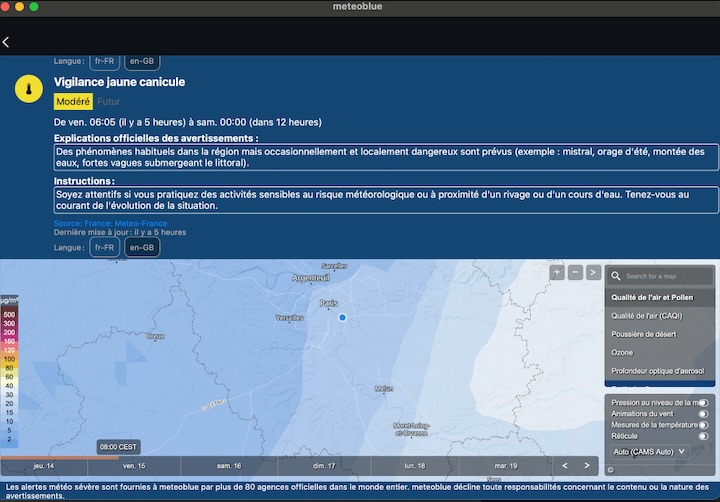Viewport: 720px width, 502px height.
Task: Enable Animations du vent switch
Action: pos(703,414)
